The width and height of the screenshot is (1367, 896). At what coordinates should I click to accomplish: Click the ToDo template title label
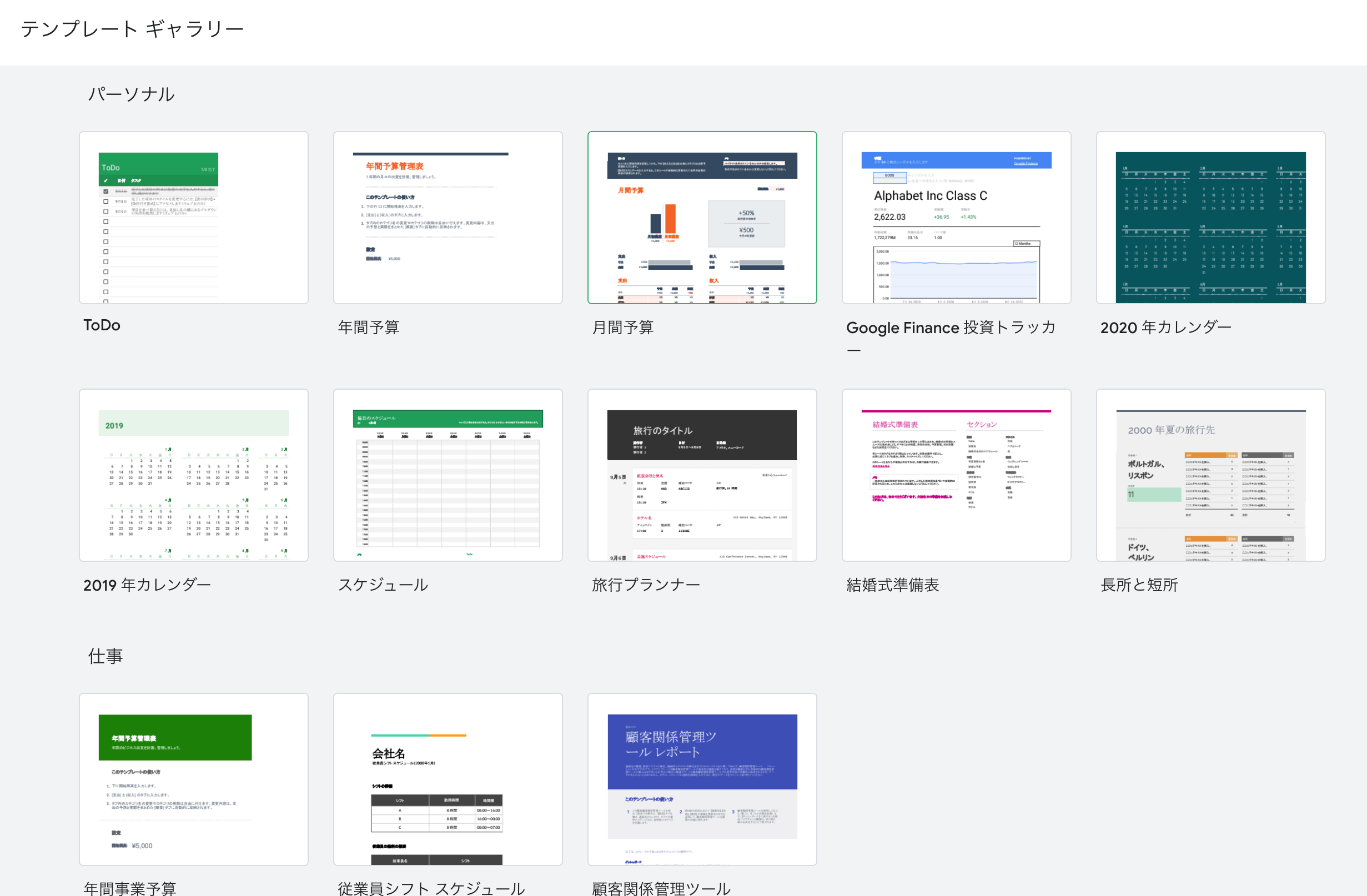pyautogui.click(x=102, y=326)
